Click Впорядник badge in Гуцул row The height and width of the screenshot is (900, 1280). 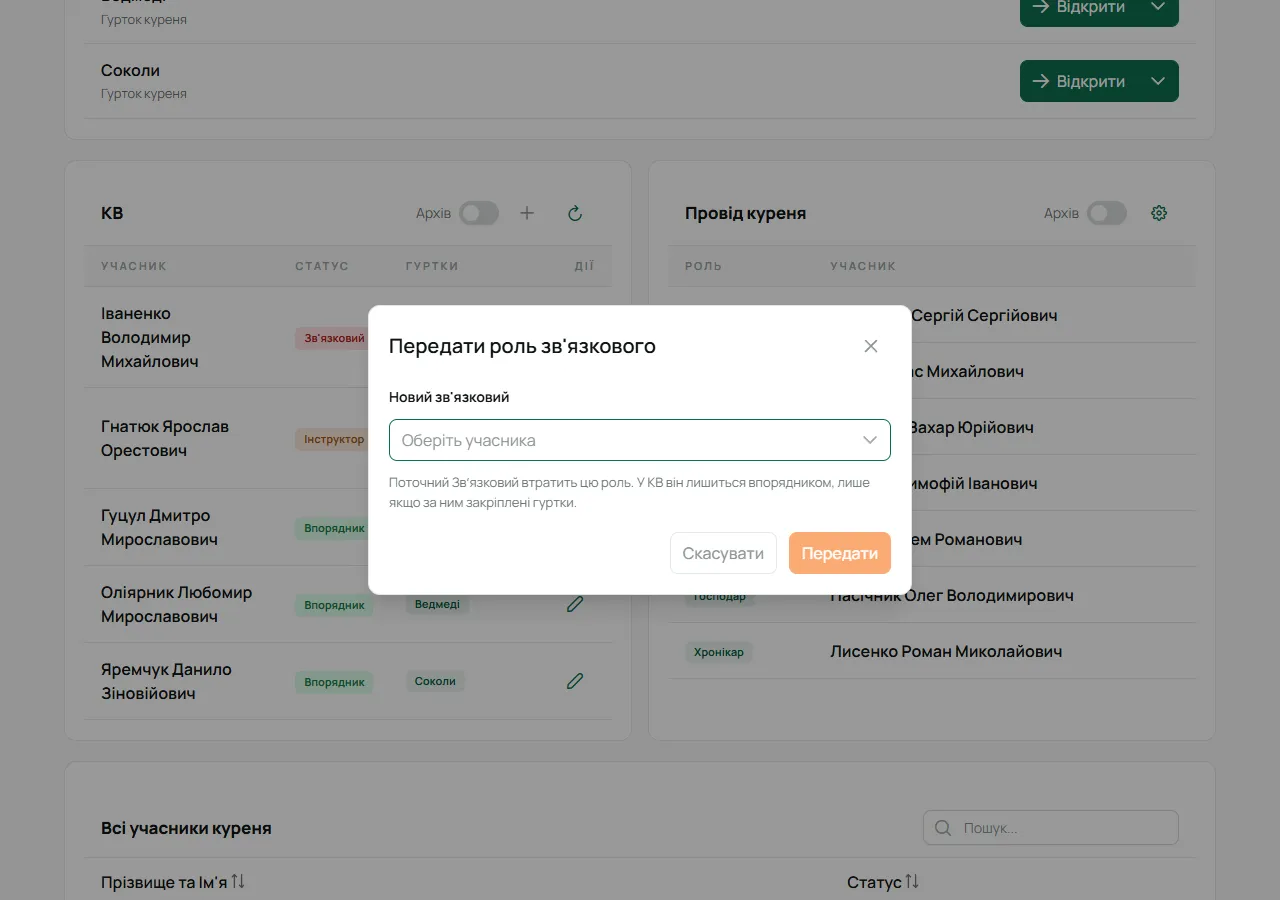334,528
